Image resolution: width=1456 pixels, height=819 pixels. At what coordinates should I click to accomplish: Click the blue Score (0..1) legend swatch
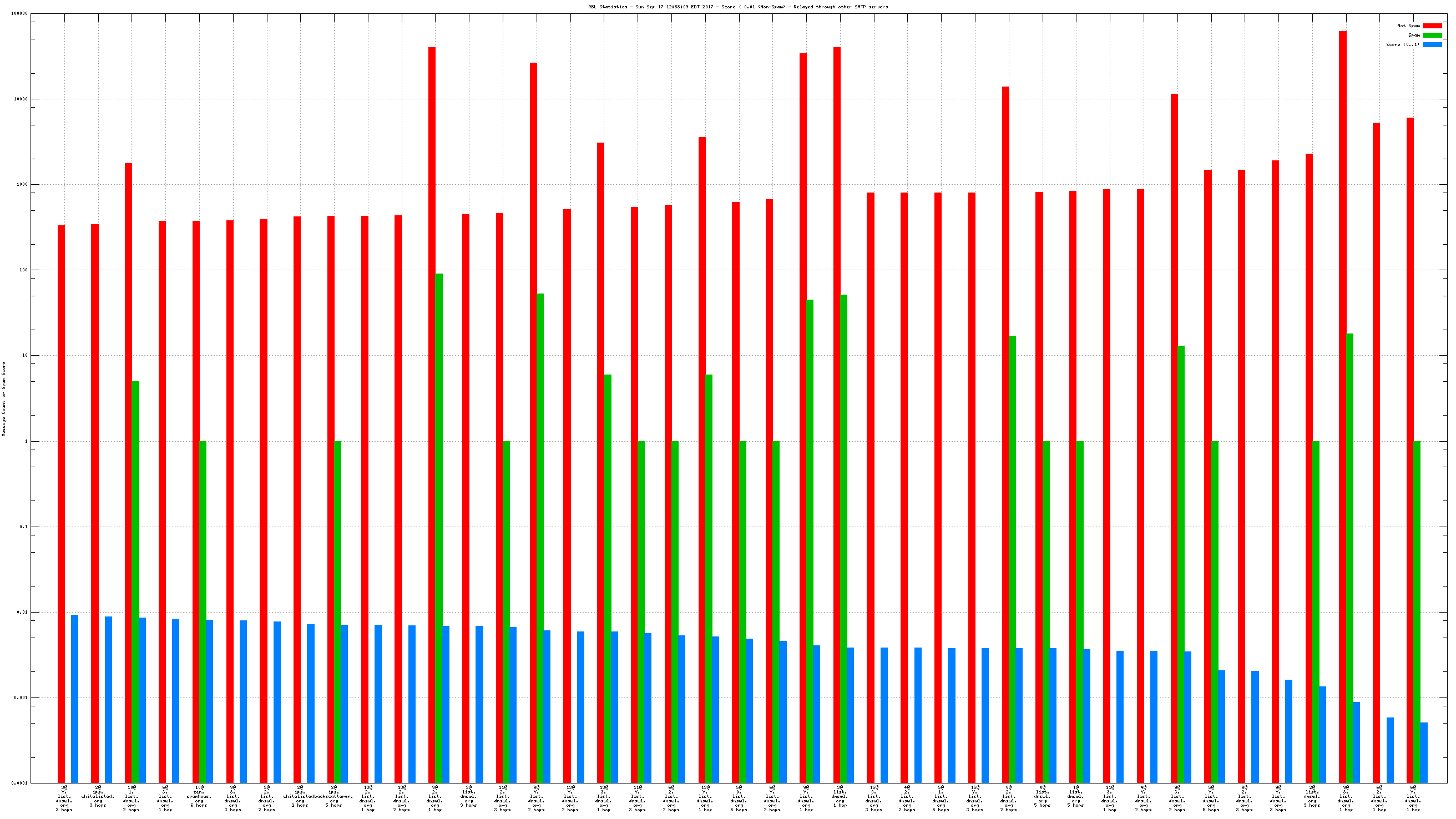(1432, 44)
